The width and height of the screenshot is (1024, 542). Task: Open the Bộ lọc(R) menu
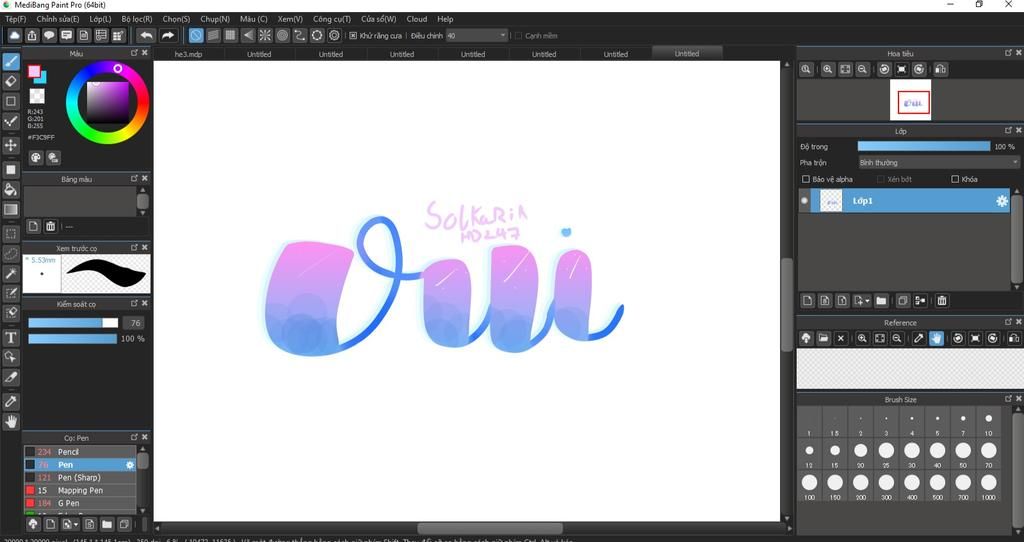(136, 19)
